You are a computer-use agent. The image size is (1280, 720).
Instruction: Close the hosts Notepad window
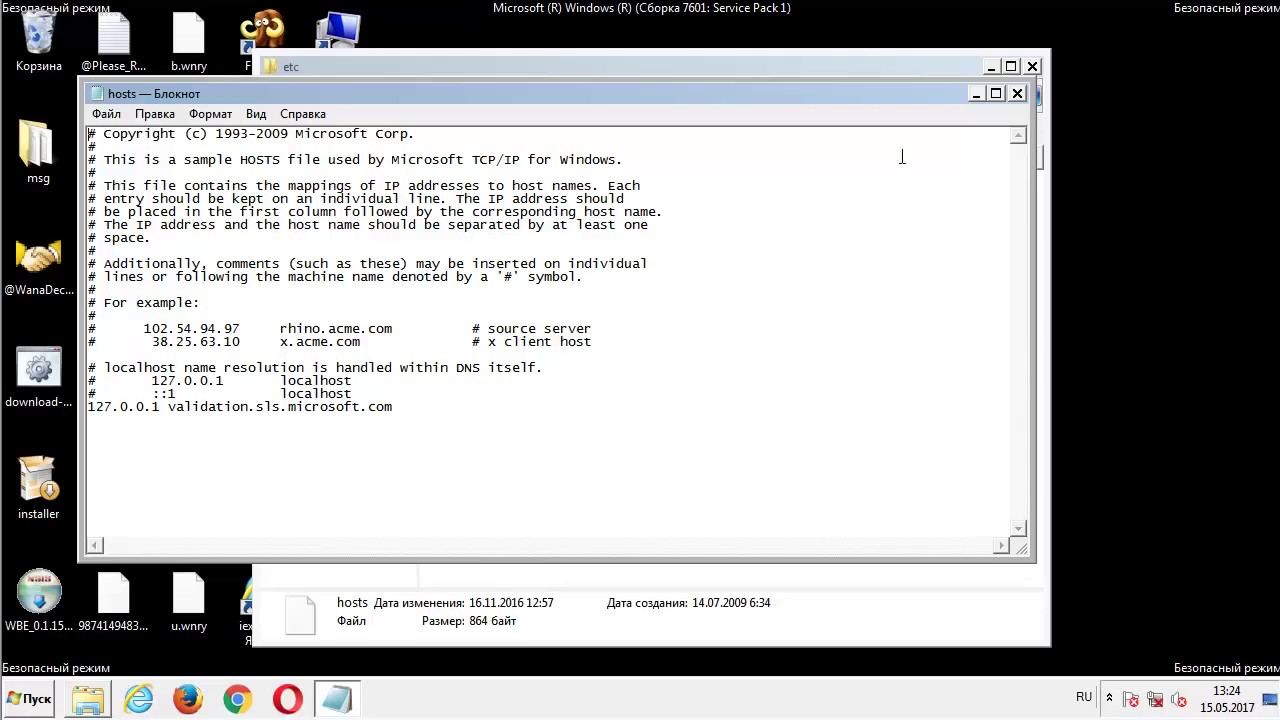1017,94
